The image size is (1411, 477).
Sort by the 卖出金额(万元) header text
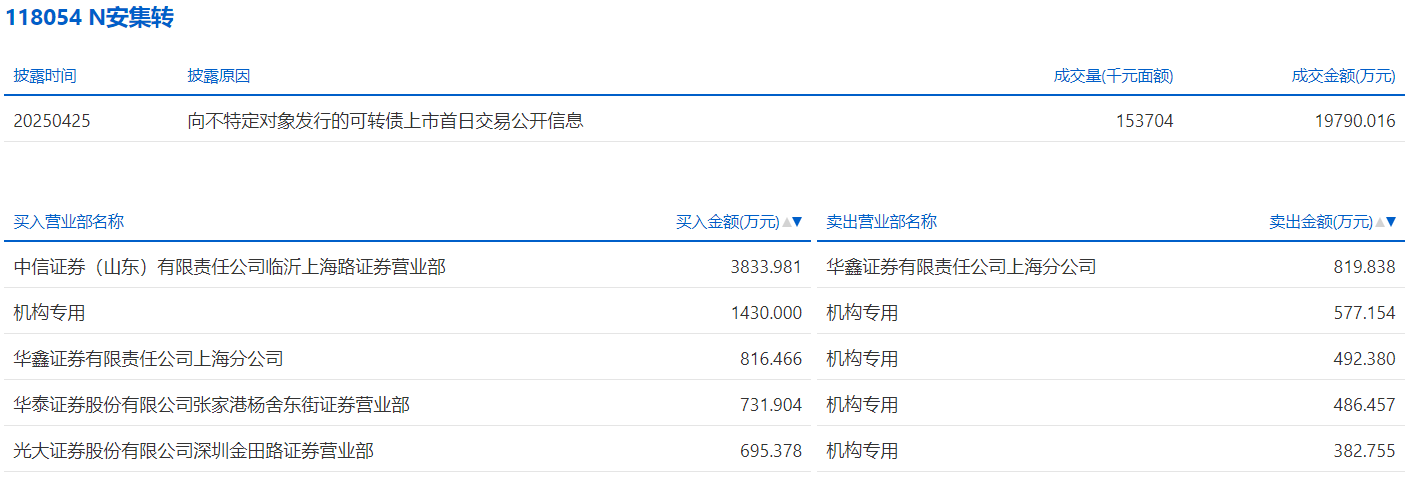pos(1320,222)
